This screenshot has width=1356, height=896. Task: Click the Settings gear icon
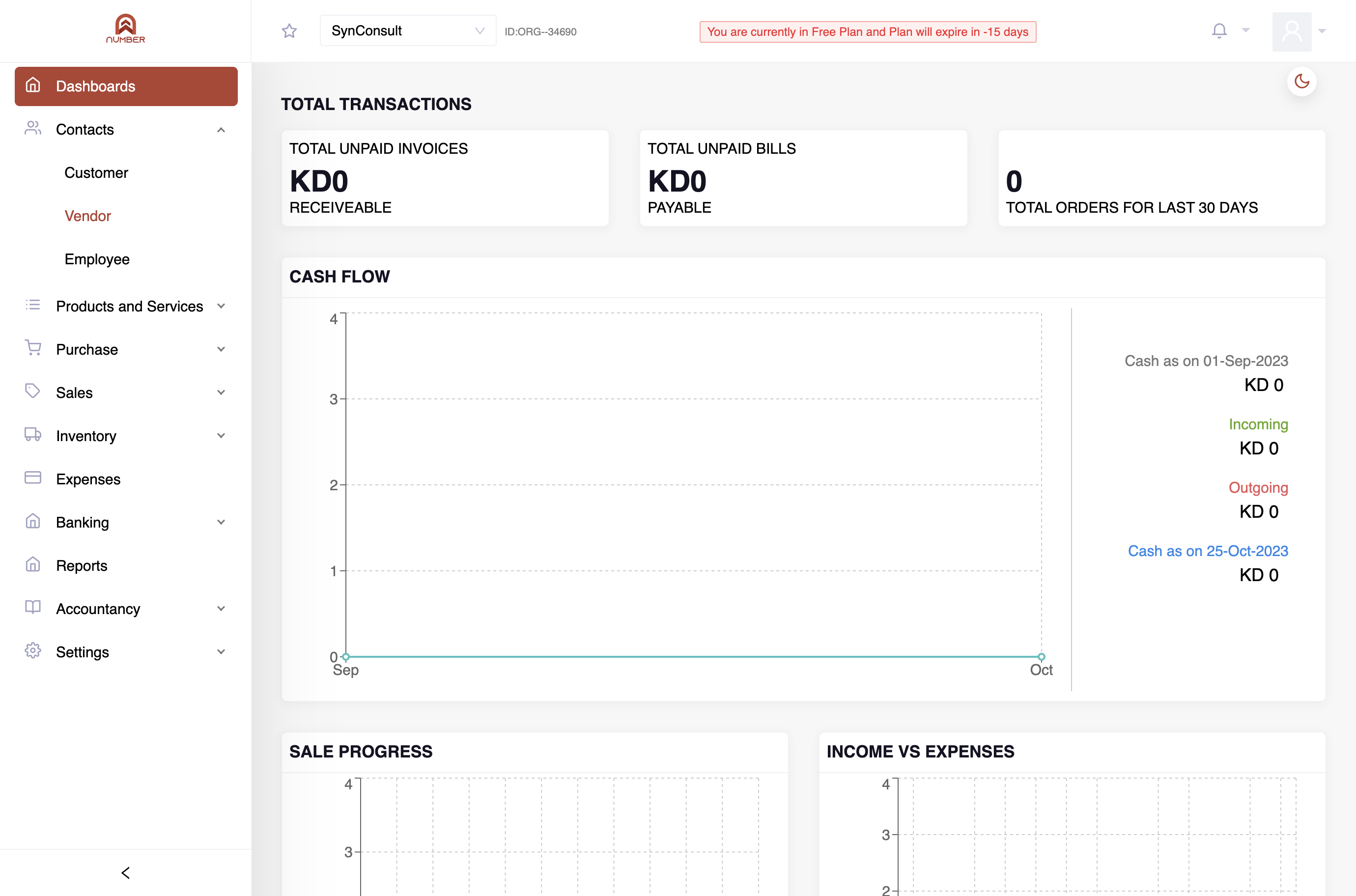click(33, 651)
